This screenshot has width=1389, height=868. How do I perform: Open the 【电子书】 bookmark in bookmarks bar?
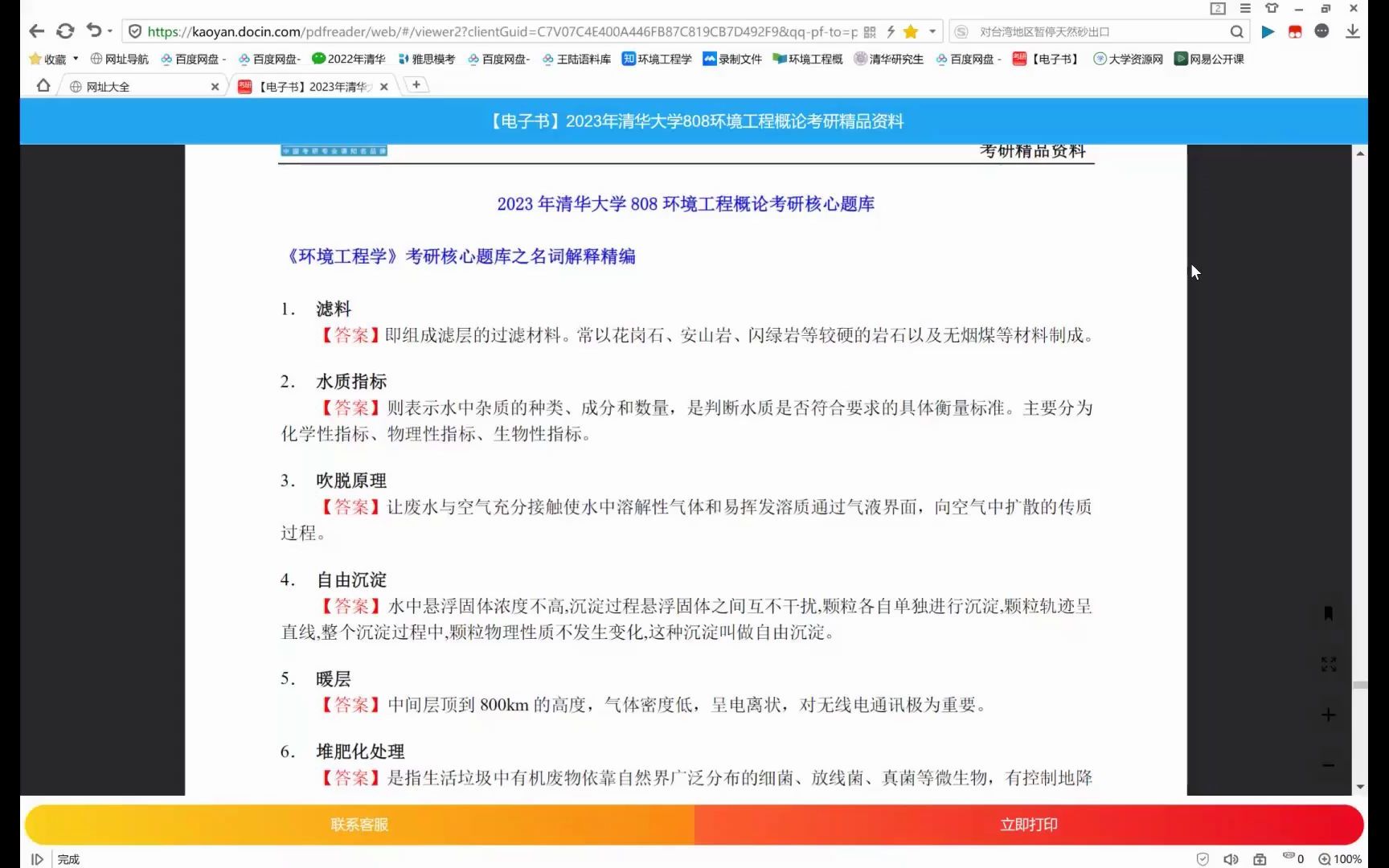pos(1046,59)
